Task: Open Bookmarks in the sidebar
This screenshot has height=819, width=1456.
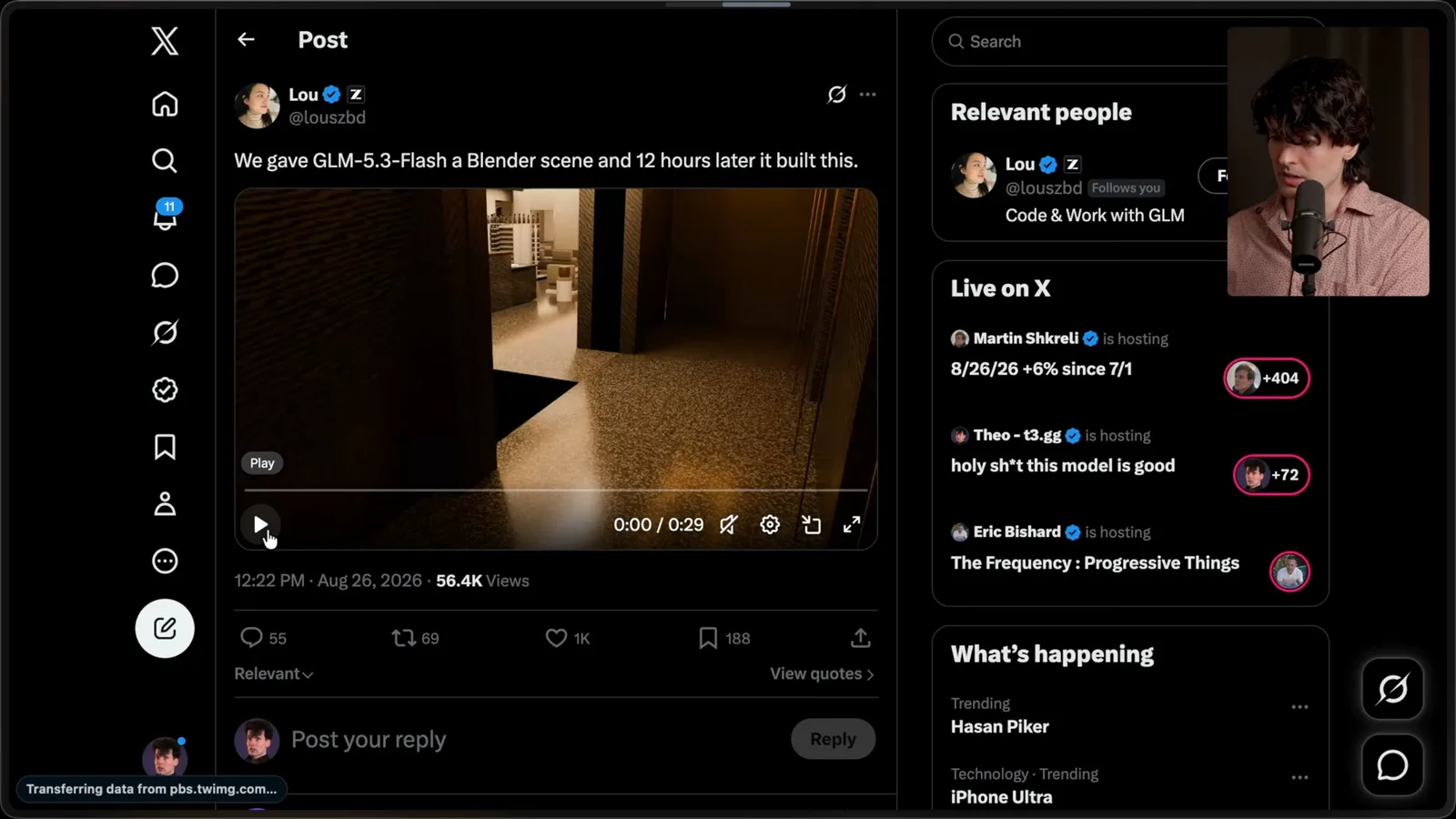Action: pos(165,447)
